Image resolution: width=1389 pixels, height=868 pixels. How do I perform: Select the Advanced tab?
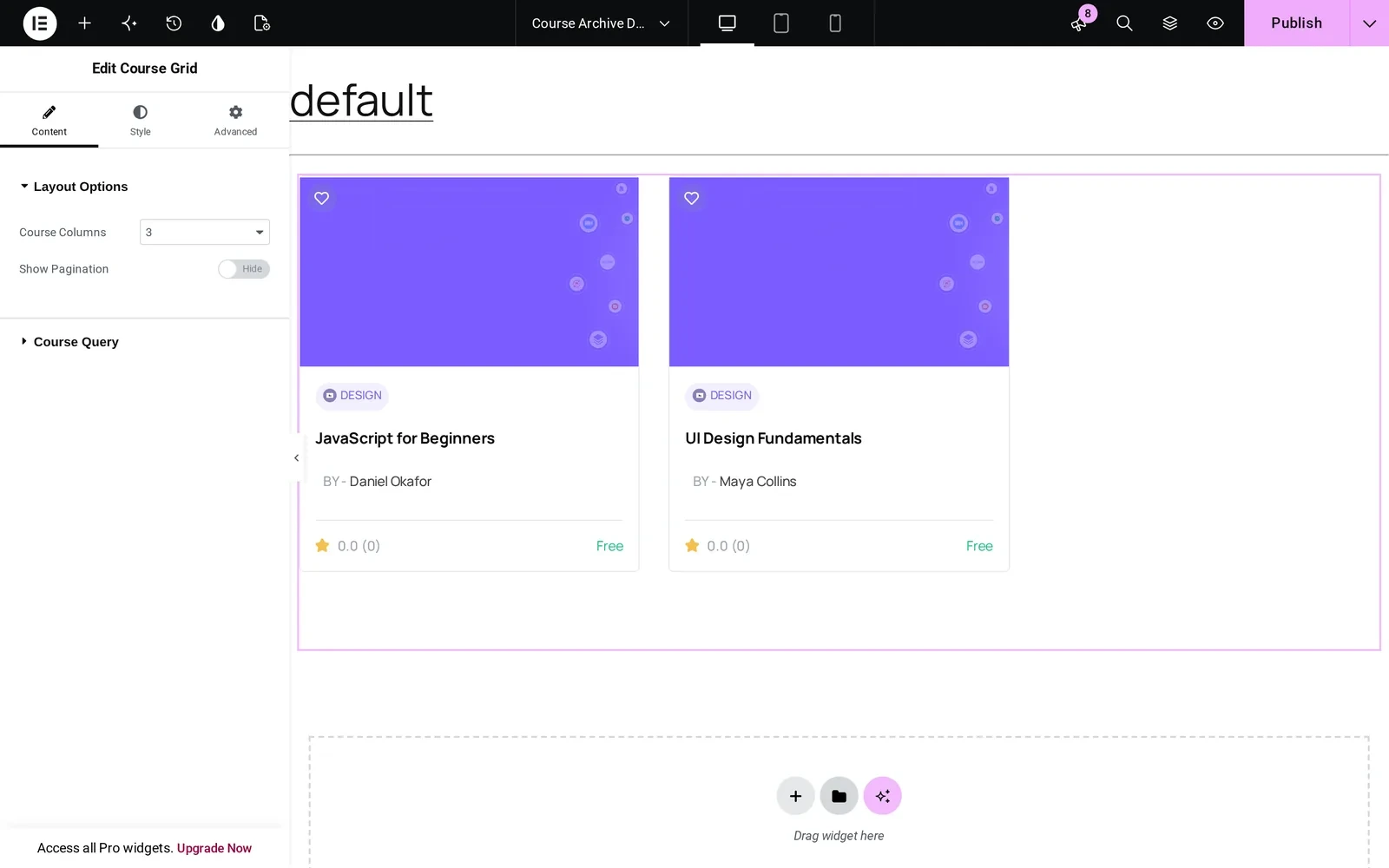[235, 121]
